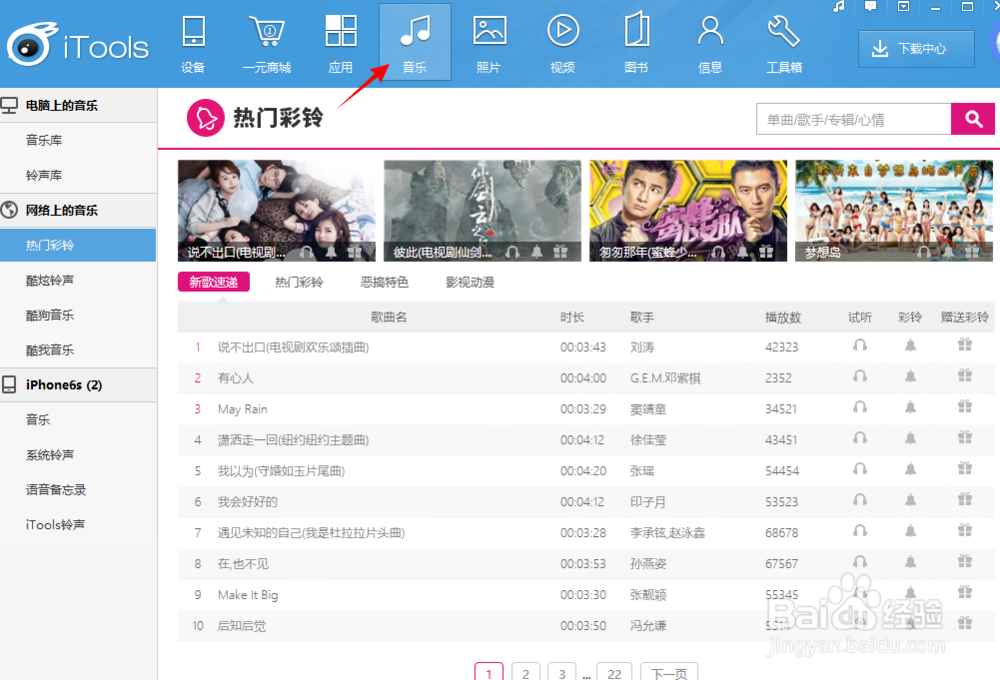Image resolution: width=1000 pixels, height=680 pixels.
Task: Click gift icon on 彼此 banner
Action: tap(561, 252)
